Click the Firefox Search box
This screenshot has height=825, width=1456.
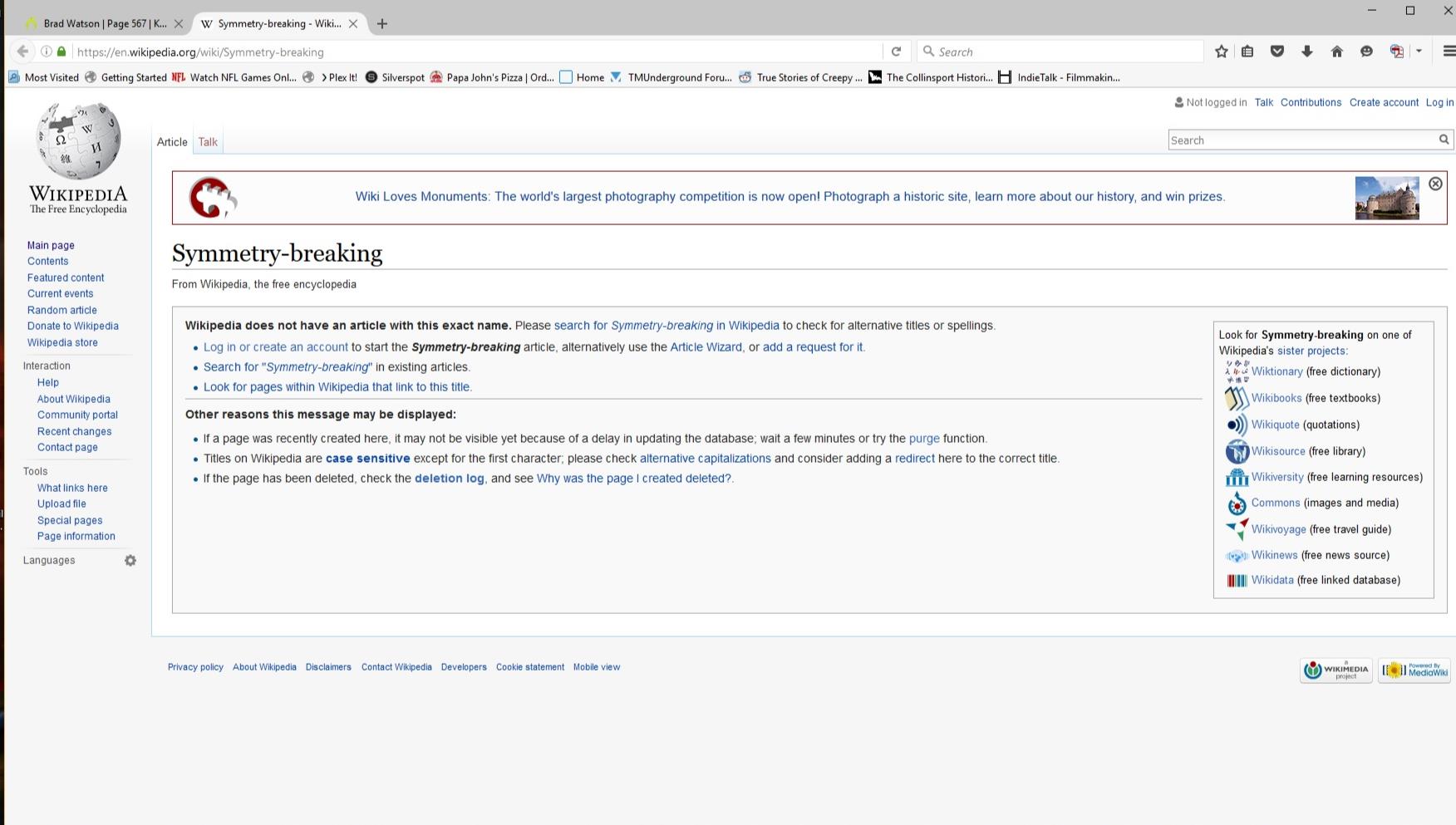click(1060, 52)
